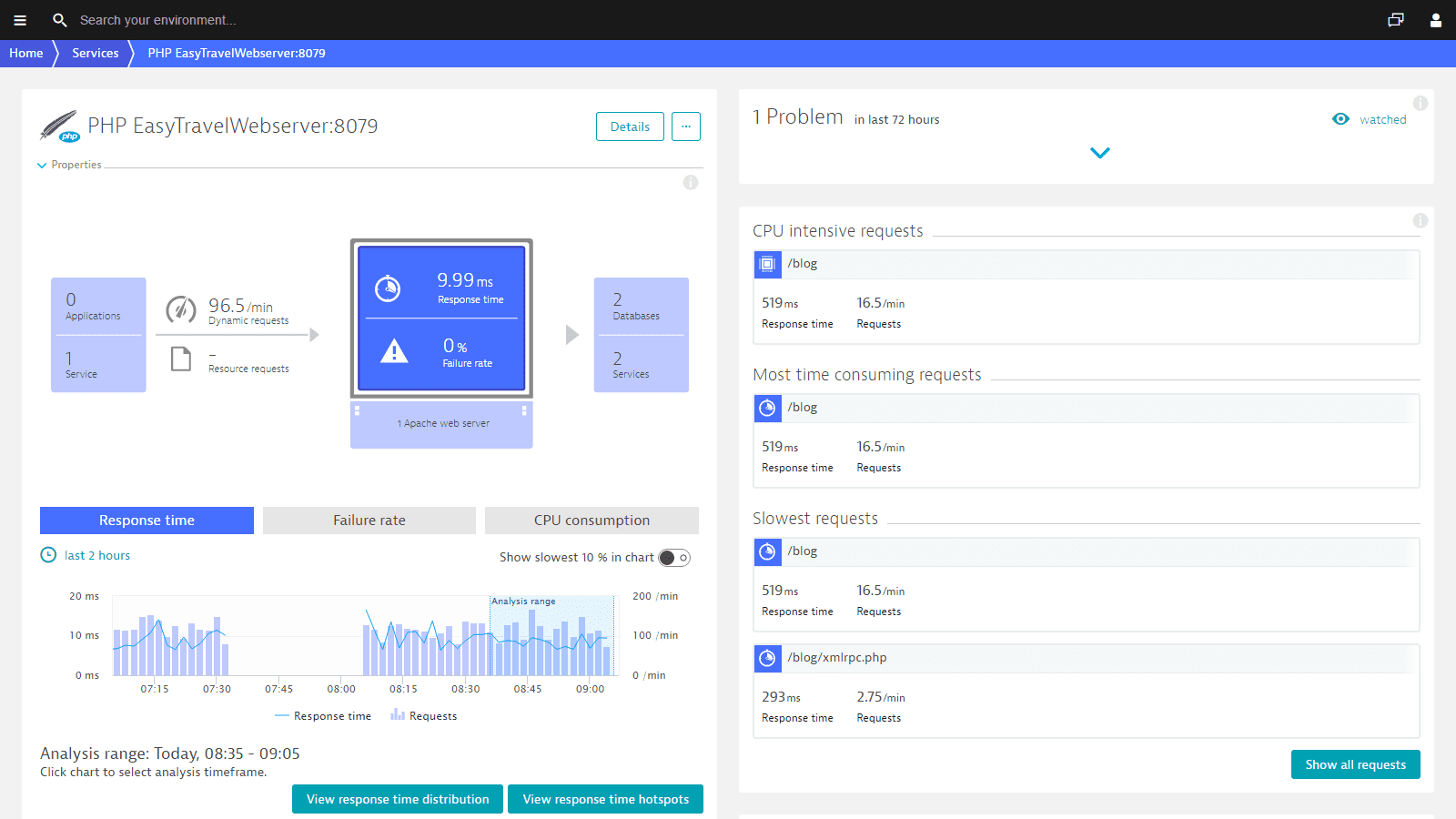Click the info icon below Properties line
The image size is (1456, 819).
coord(691,183)
